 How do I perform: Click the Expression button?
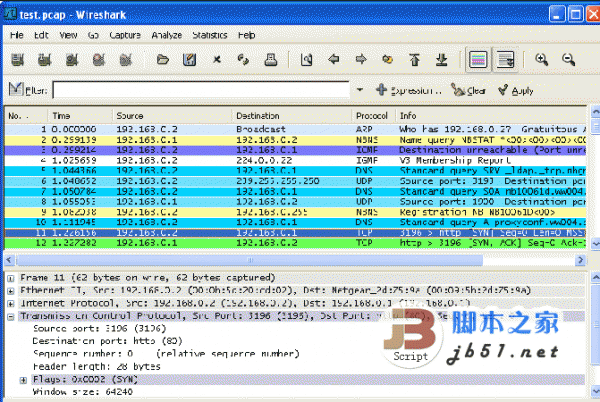[x=409, y=91]
